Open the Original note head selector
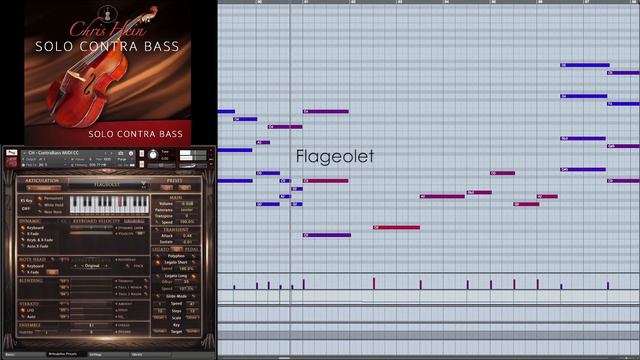The image size is (640, 360). (x=92, y=266)
